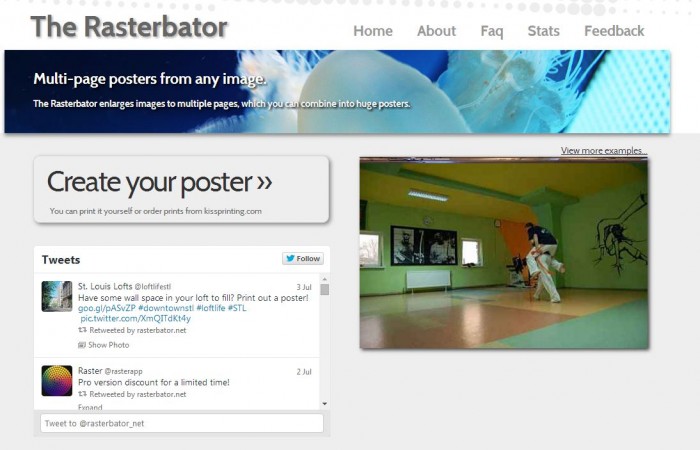Click The Rasterbator site logo title
Viewport: 700px width, 450px height.
click(129, 27)
